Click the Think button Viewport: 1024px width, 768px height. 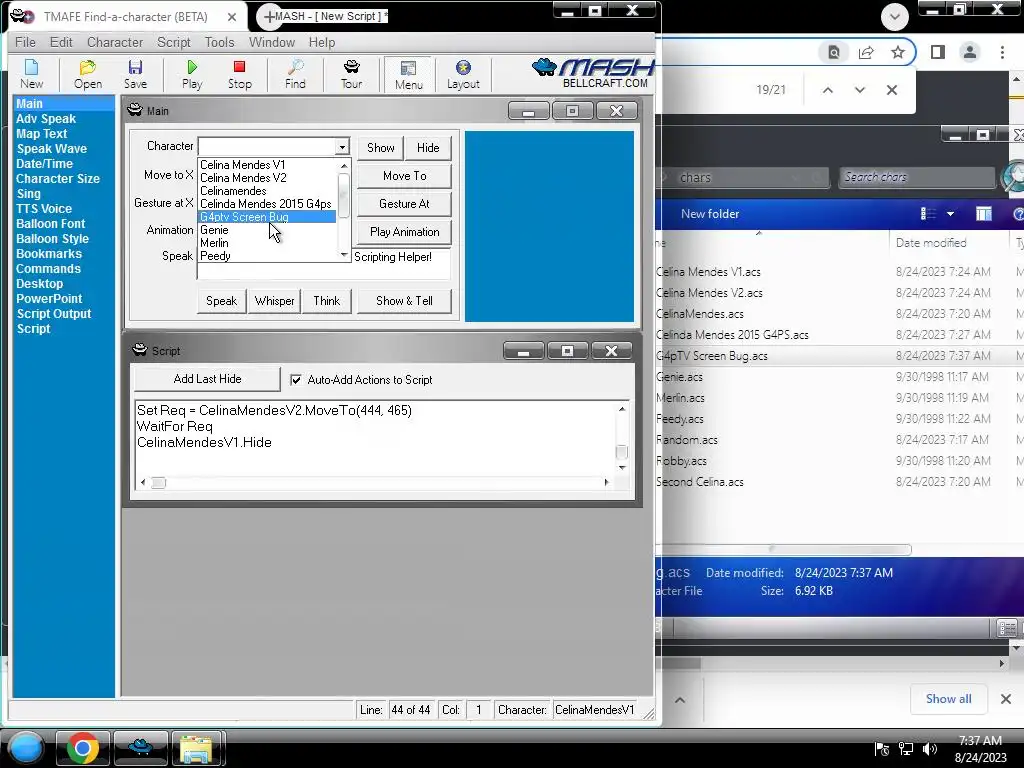tap(327, 301)
